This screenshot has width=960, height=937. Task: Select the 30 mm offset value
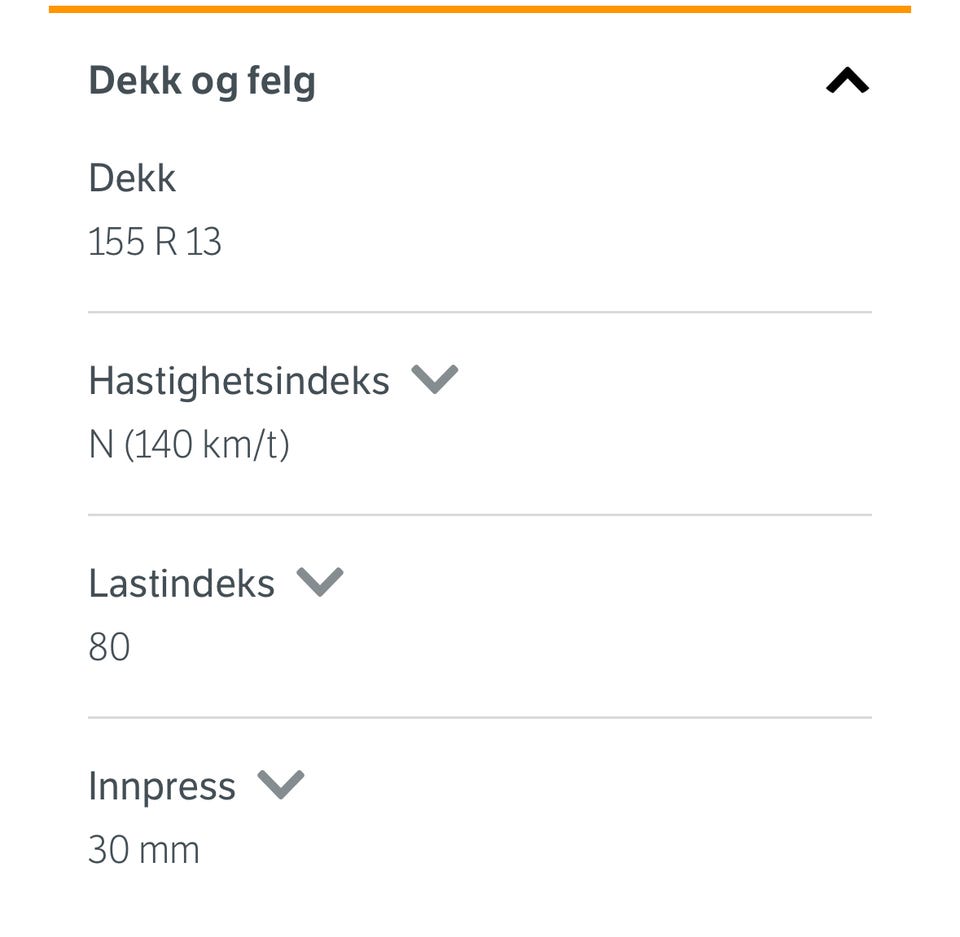(x=144, y=850)
